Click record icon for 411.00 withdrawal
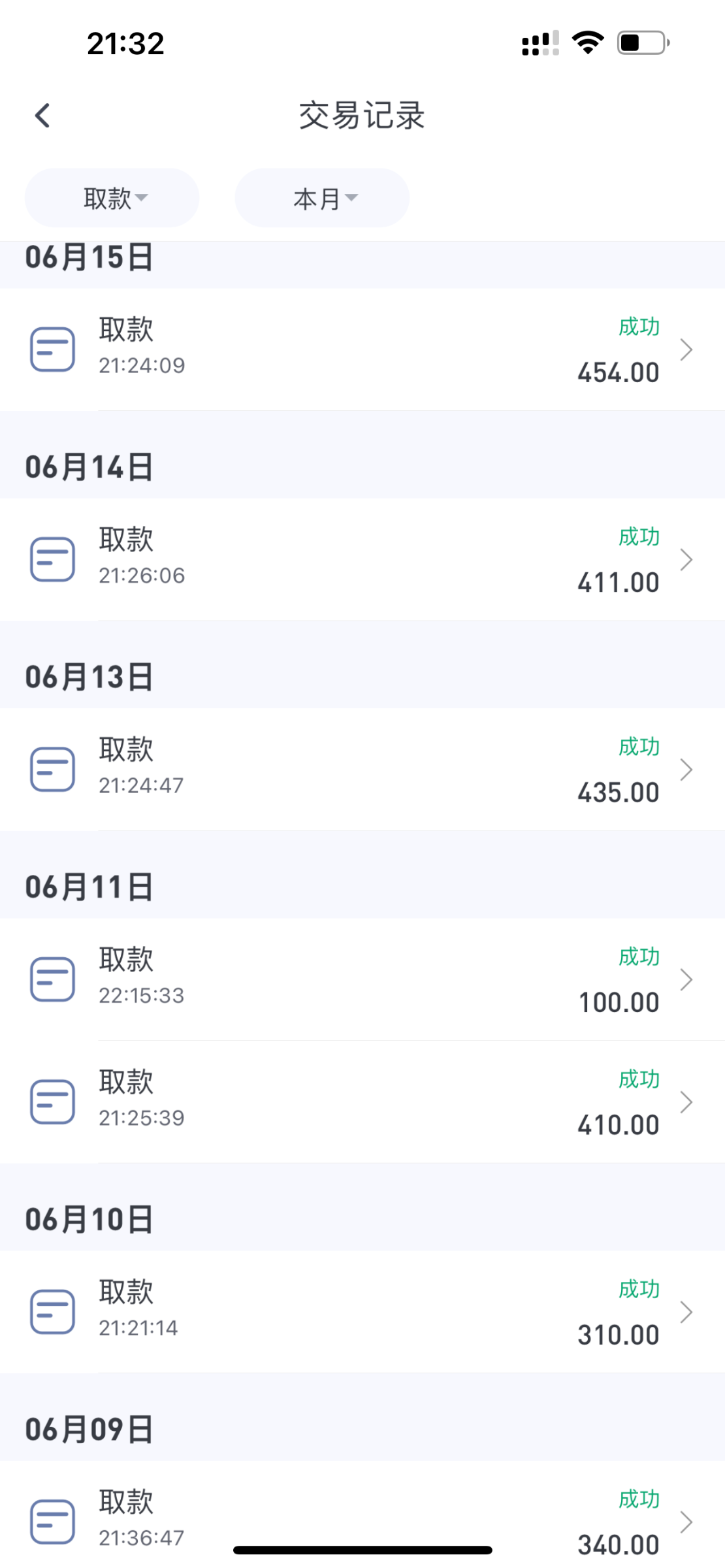 coord(52,559)
